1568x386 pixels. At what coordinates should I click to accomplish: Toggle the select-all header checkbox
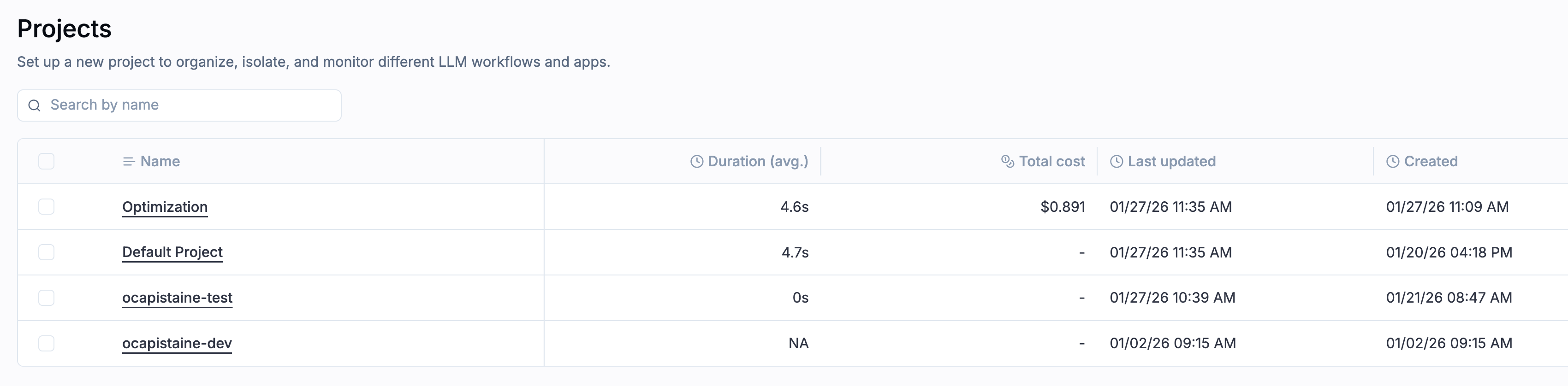tap(46, 162)
